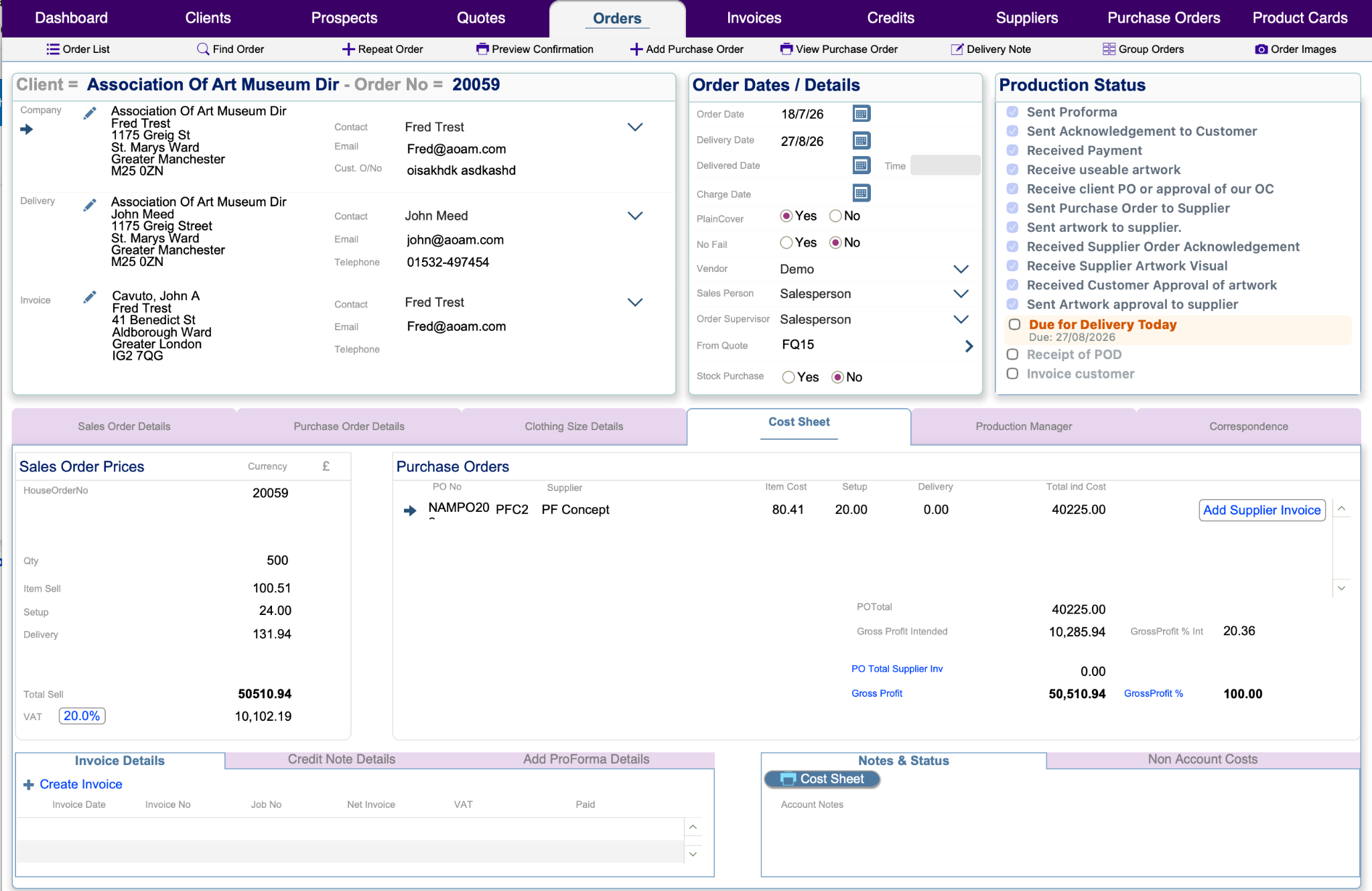1372x891 pixels.
Task: Open the Credit Note Details tab
Action: (x=342, y=760)
